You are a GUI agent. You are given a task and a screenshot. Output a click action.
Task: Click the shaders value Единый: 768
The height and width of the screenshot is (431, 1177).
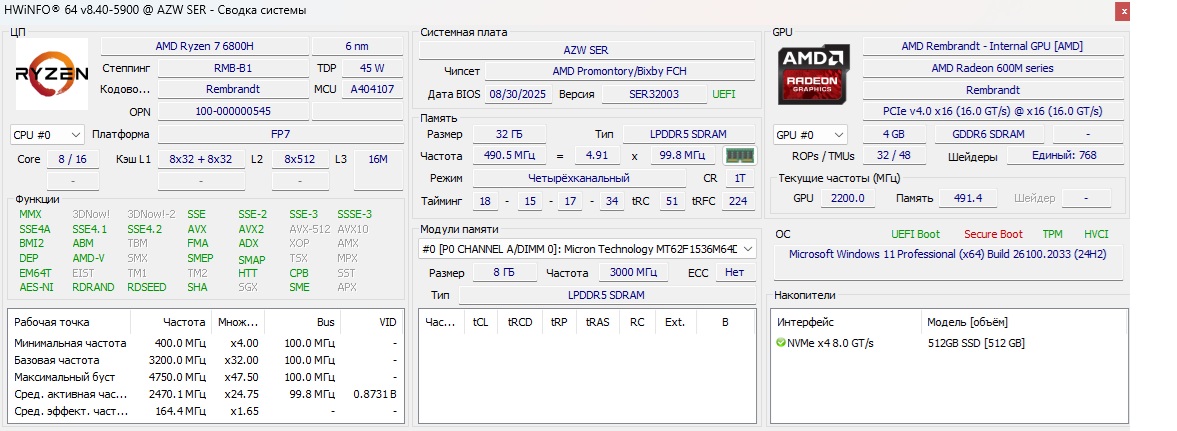tap(1065, 155)
